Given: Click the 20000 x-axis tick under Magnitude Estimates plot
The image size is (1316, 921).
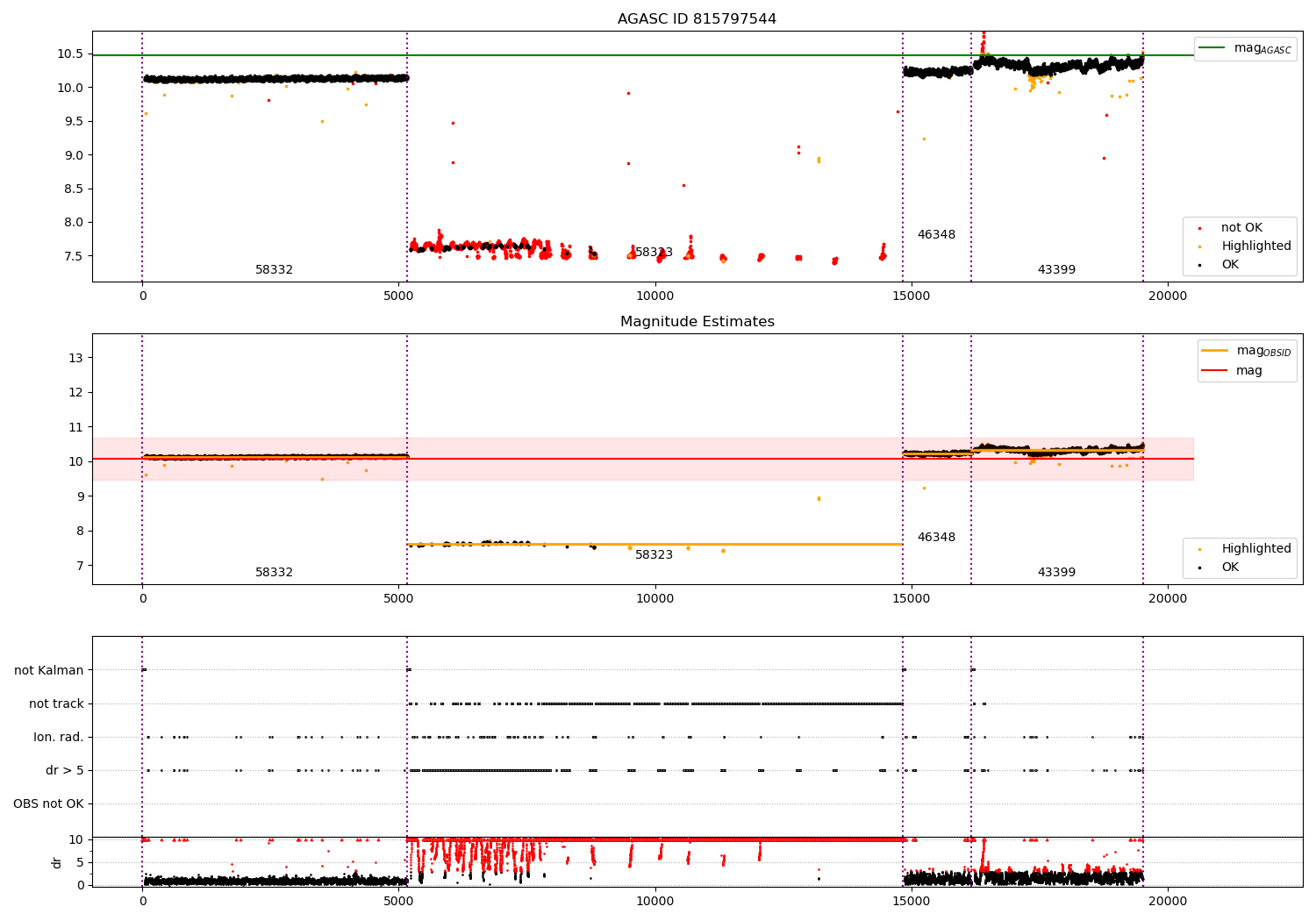Looking at the screenshot, I should click(1167, 599).
